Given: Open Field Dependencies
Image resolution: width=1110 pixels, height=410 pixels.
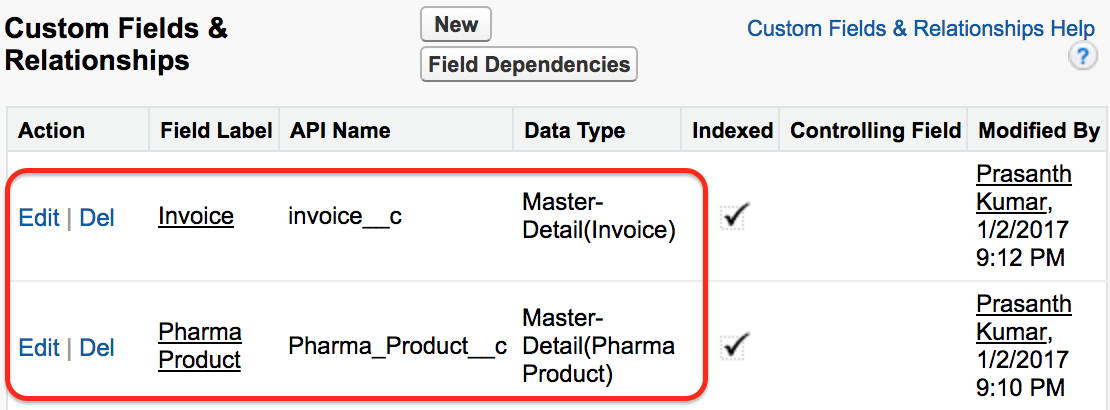Looking at the screenshot, I should click(529, 64).
